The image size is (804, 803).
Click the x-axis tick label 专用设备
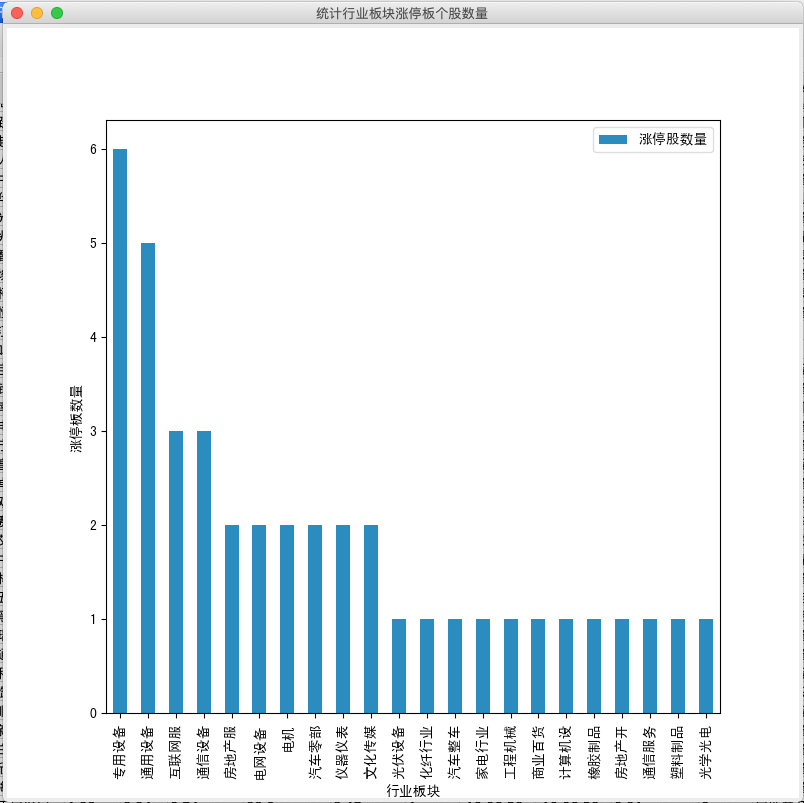119,752
